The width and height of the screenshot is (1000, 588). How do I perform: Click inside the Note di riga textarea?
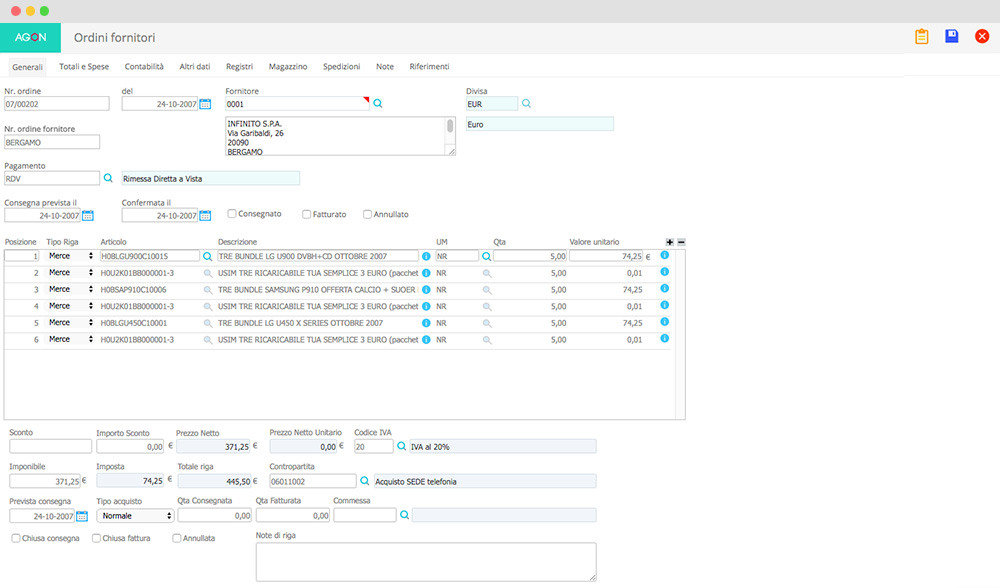tap(426, 562)
